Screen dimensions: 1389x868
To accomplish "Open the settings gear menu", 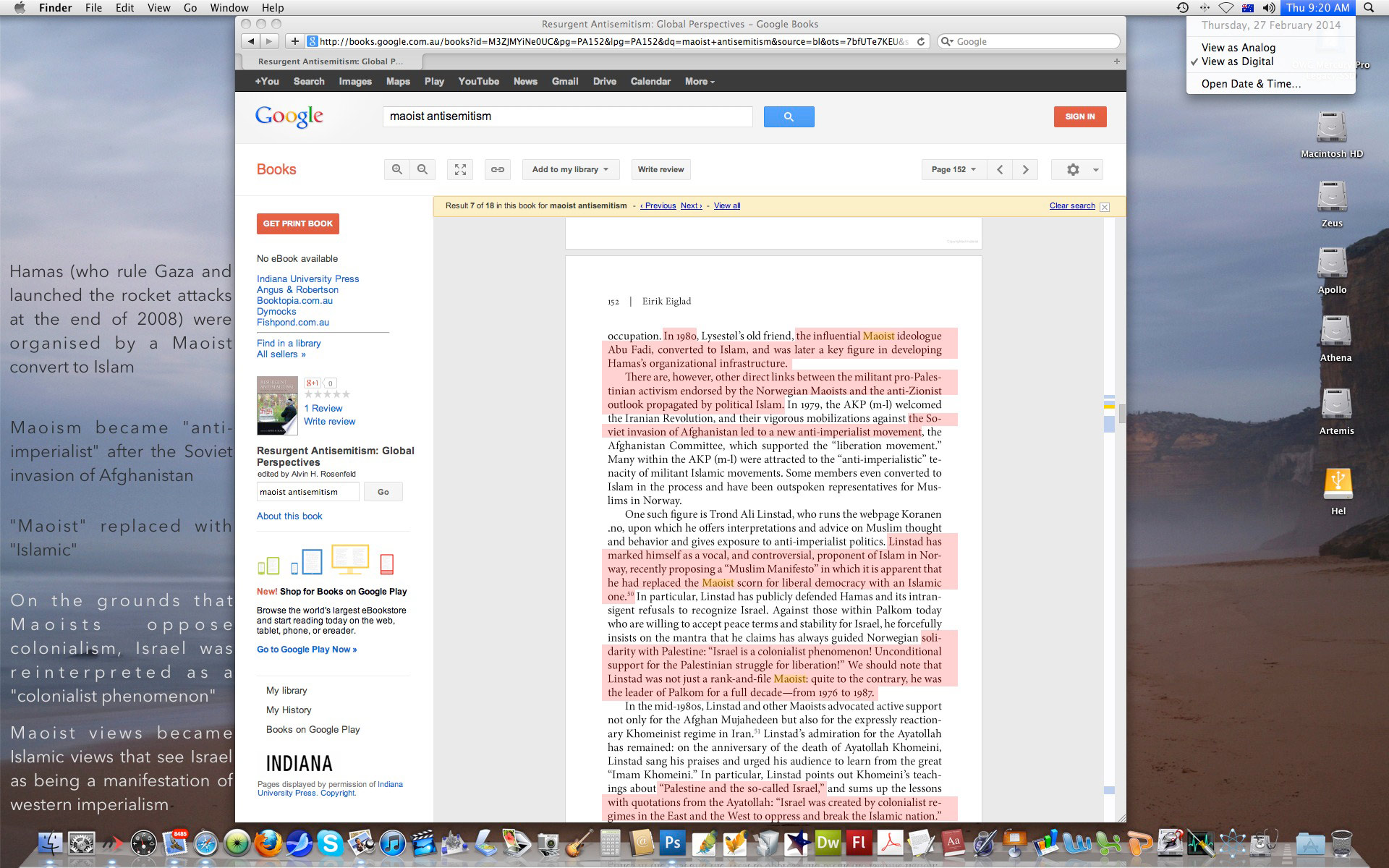I will coord(1077,169).
